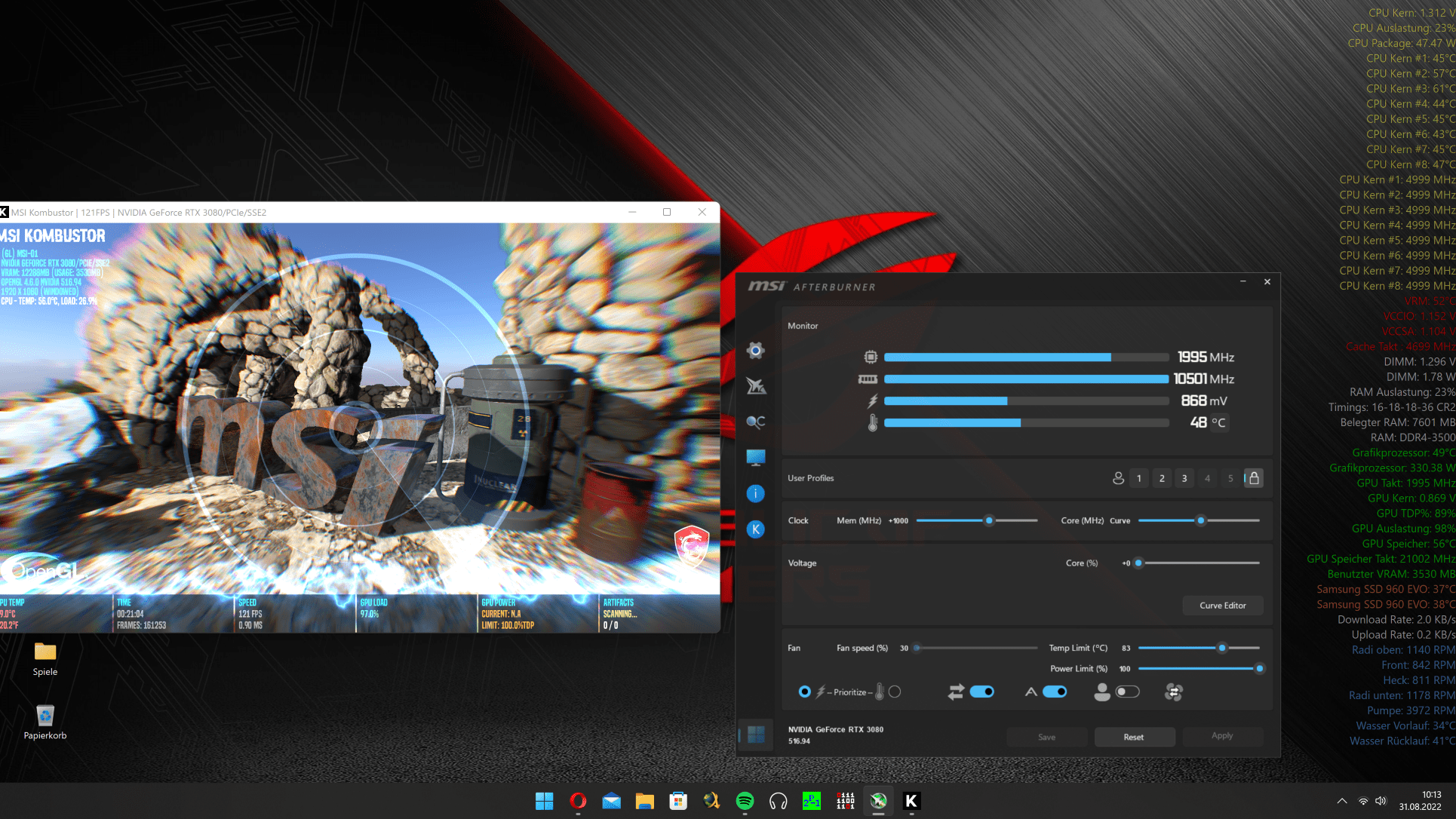Image resolution: width=1456 pixels, height=819 pixels.
Task: Open the globe app icon in taskbar
Action: click(x=711, y=801)
